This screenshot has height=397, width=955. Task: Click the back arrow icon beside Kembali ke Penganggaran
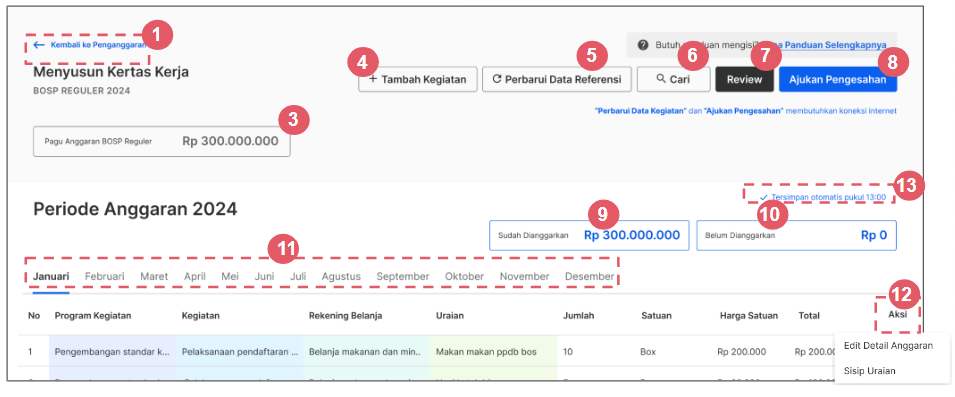39,44
